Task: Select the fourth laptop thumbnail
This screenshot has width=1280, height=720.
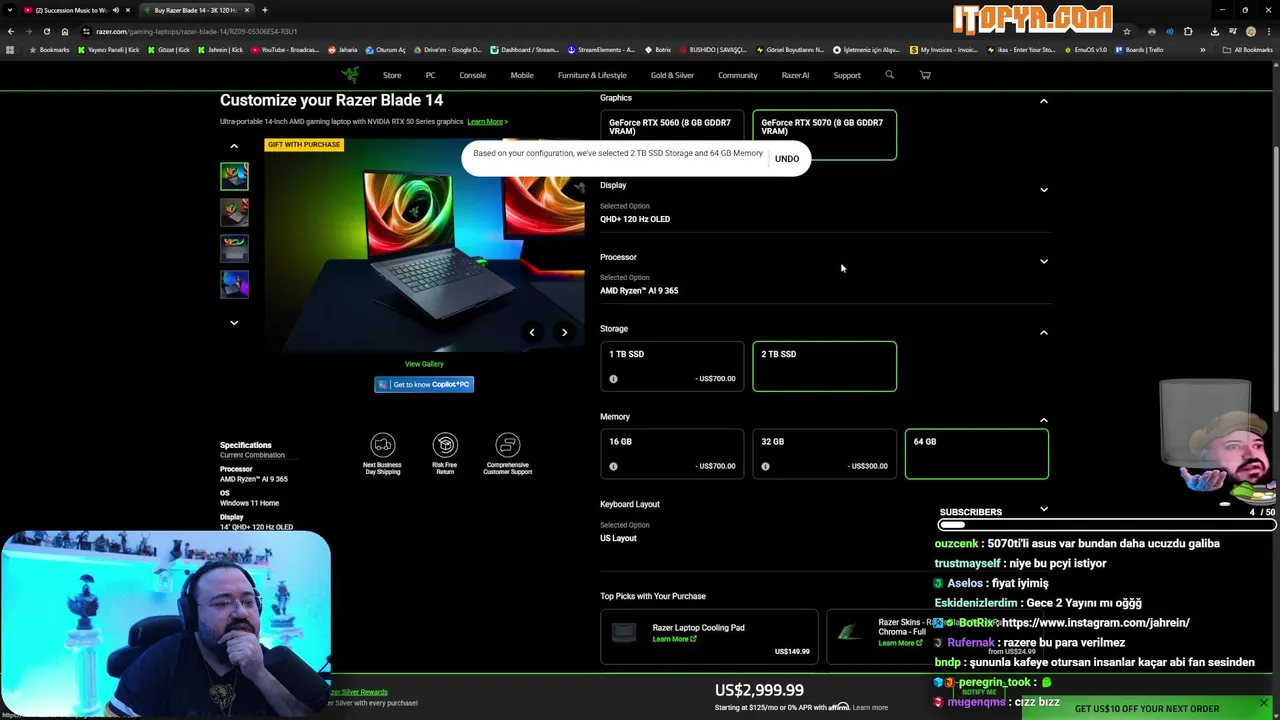Action: coord(234,284)
